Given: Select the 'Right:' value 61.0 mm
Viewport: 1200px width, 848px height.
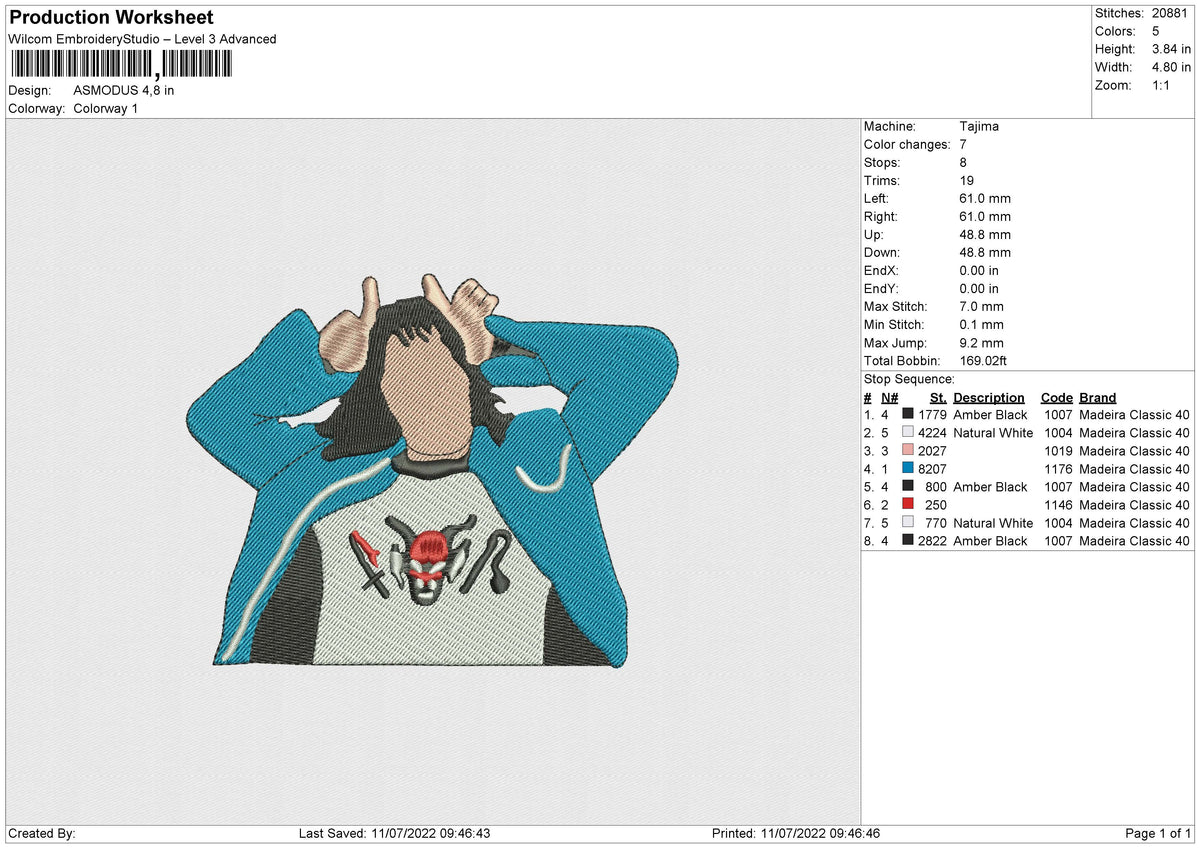Looking at the screenshot, I should 985,217.
